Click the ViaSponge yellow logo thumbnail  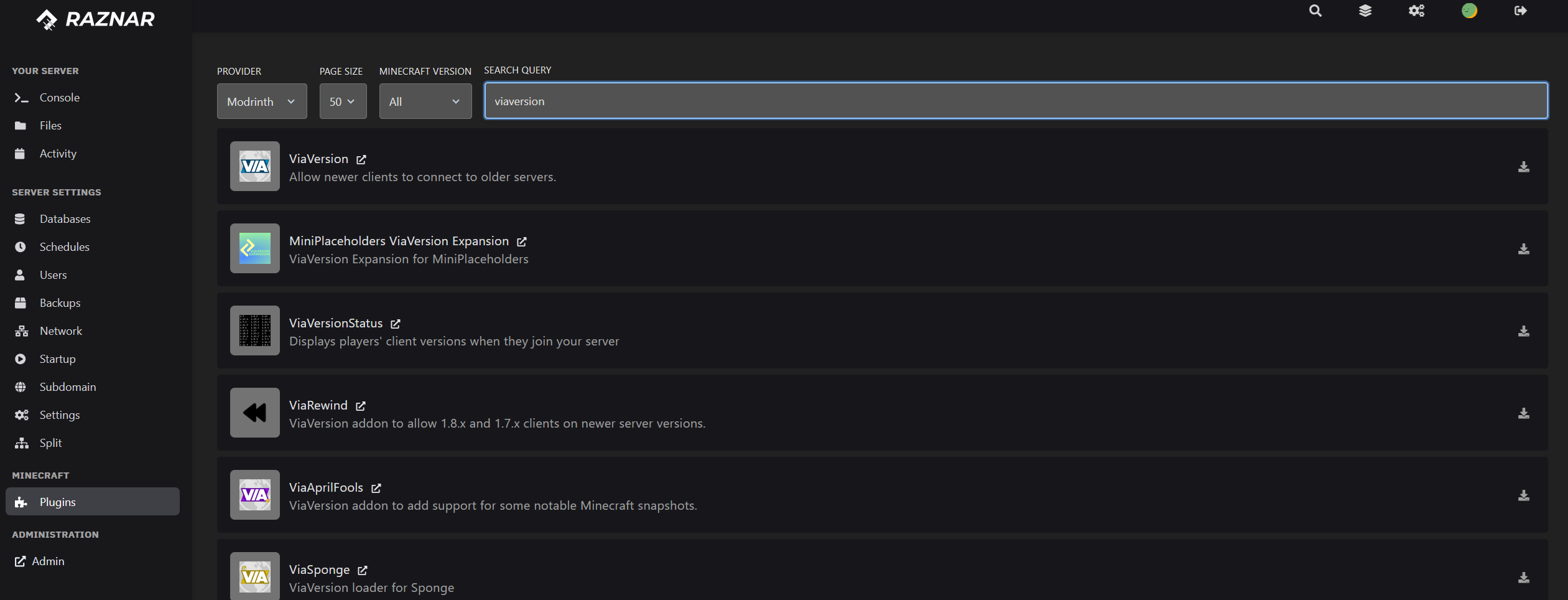click(255, 576)
